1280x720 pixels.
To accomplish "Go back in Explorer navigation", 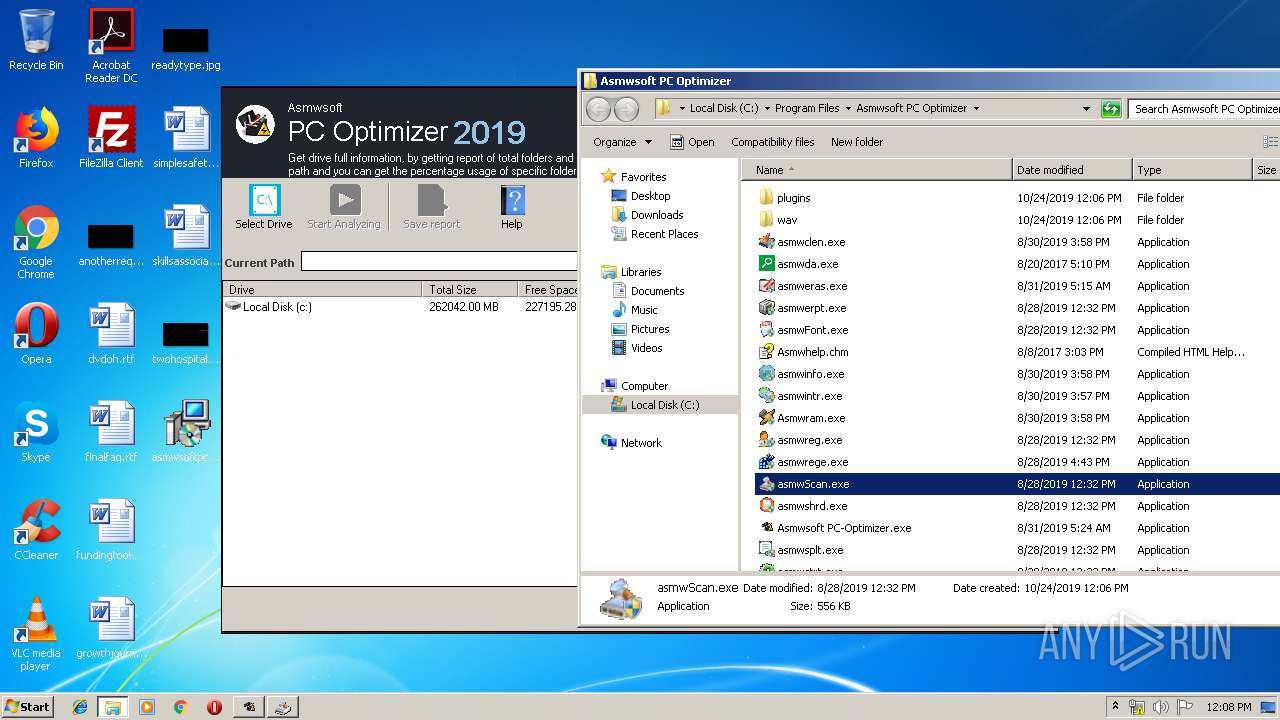I will pos(598,109).
